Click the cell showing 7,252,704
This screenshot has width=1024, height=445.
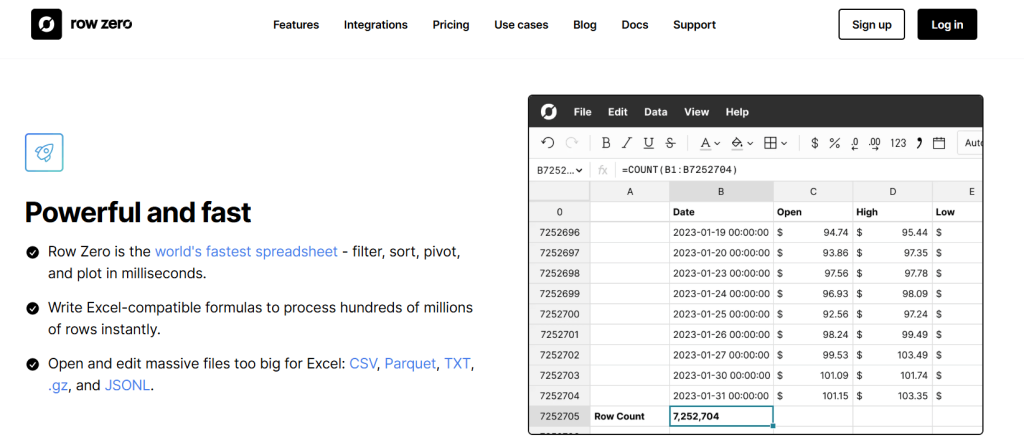tap(721, 416)
